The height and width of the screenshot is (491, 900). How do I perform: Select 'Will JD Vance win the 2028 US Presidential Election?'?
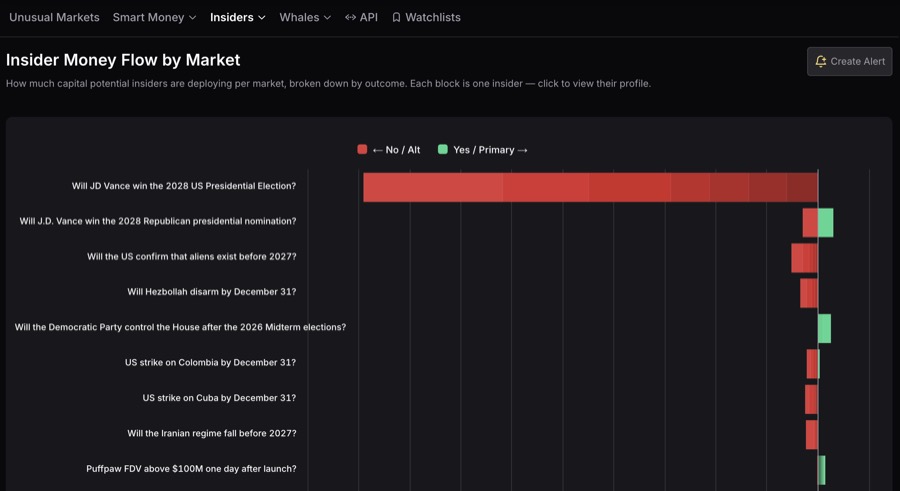[184, 186]
